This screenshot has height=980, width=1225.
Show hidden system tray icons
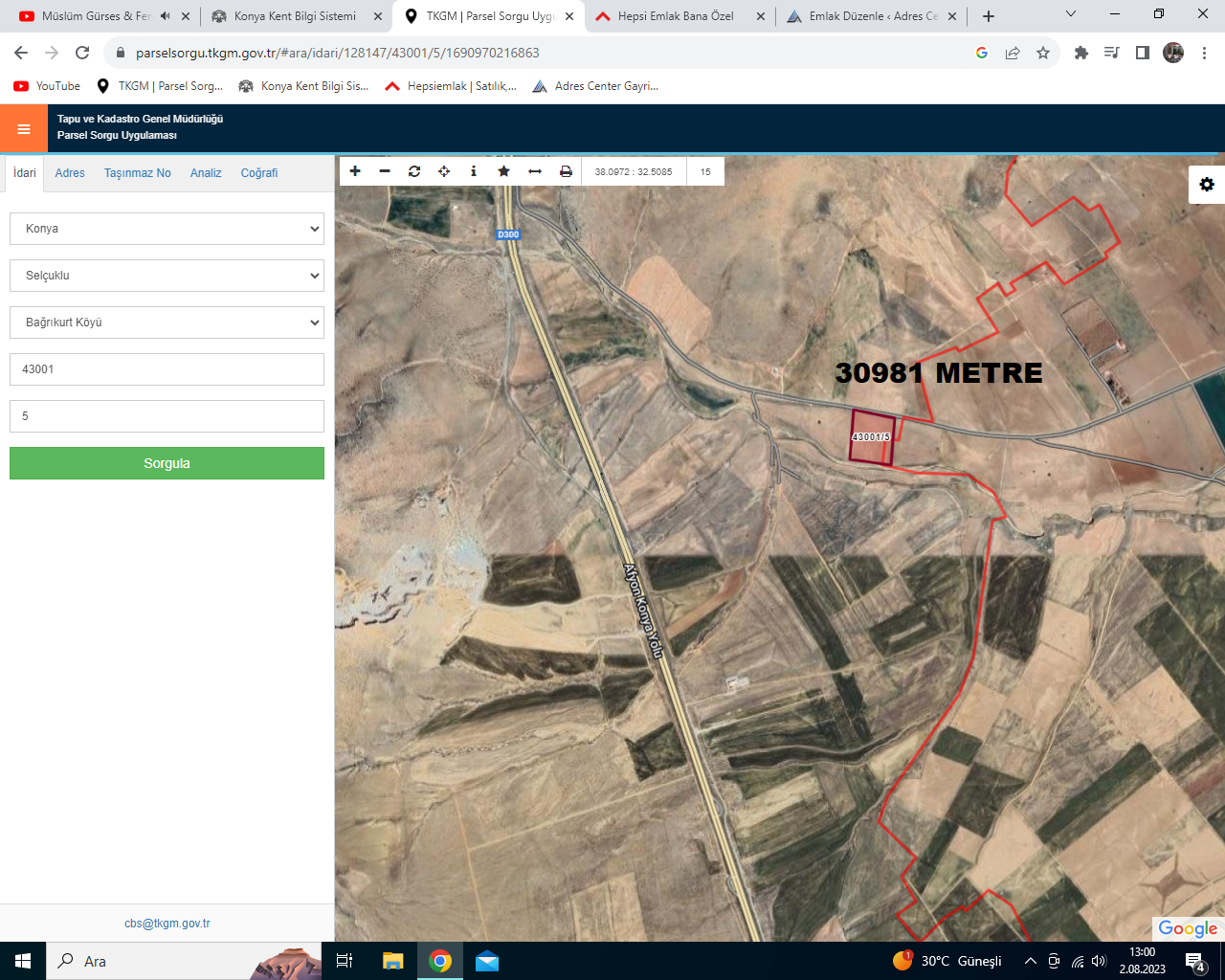click(x=1031, y=961)
